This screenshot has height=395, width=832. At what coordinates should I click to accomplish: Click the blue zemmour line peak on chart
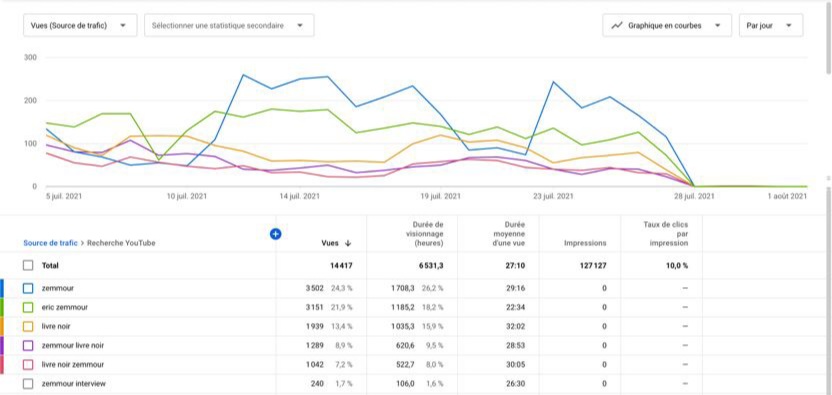pos(243,75)
